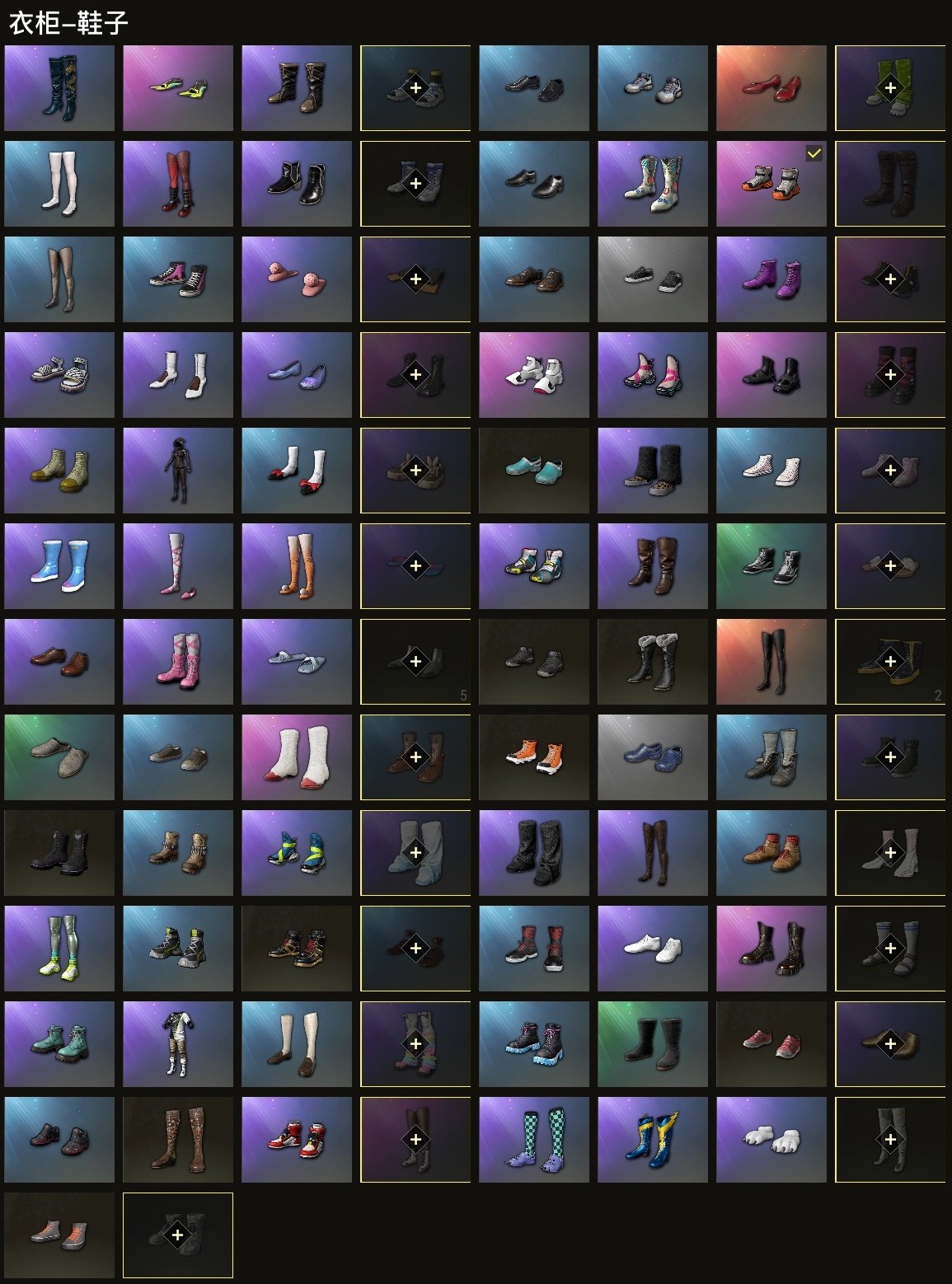
Task: Select the pink lace-up boots
Action: (178, 662)
